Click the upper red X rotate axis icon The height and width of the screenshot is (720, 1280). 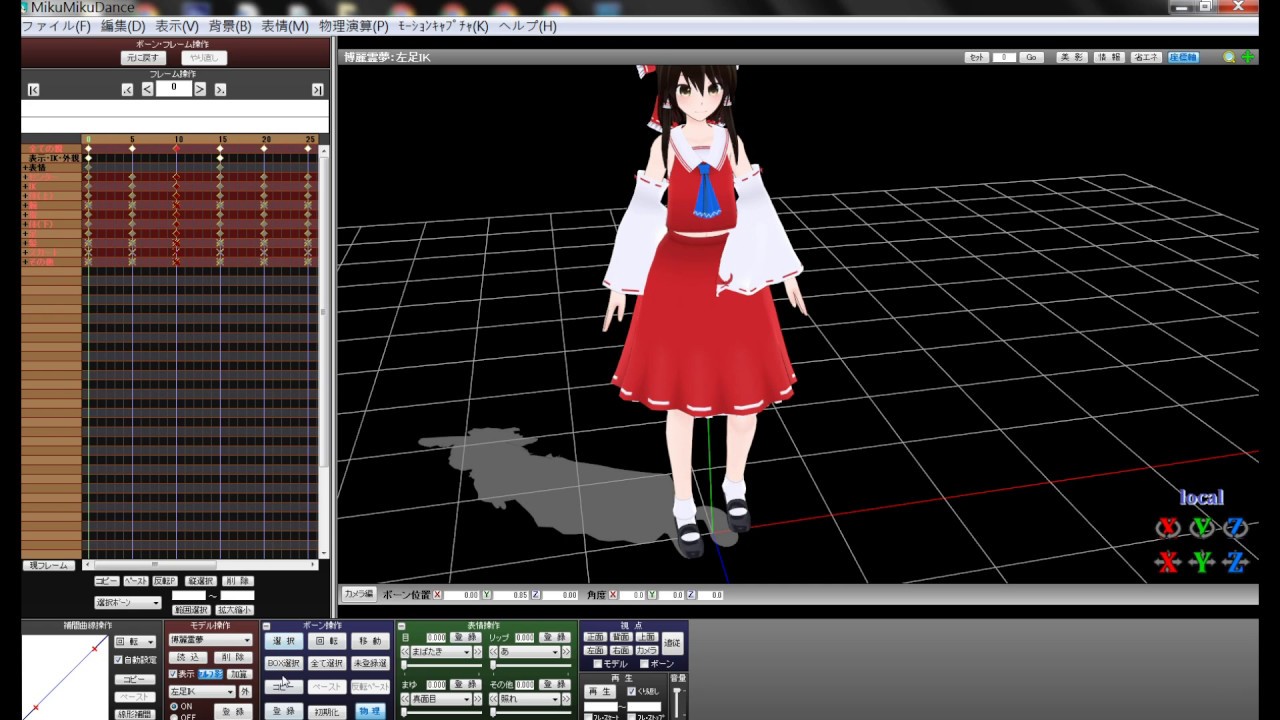(1167, 527)
